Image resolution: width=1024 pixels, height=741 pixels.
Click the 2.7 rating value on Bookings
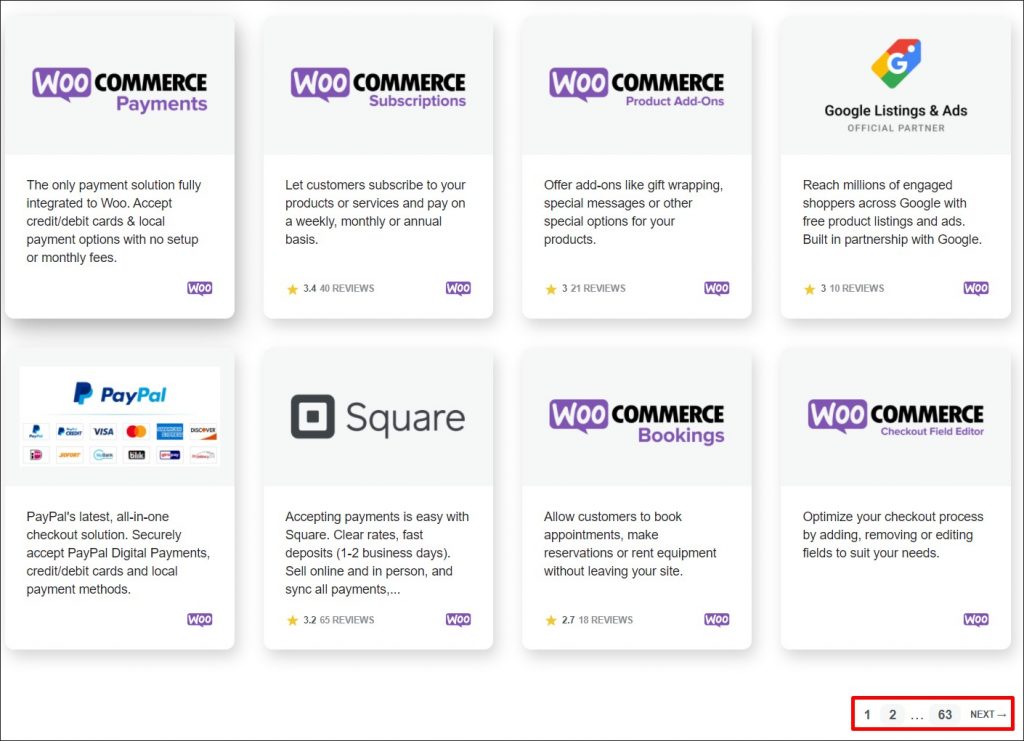coord(568,620)
